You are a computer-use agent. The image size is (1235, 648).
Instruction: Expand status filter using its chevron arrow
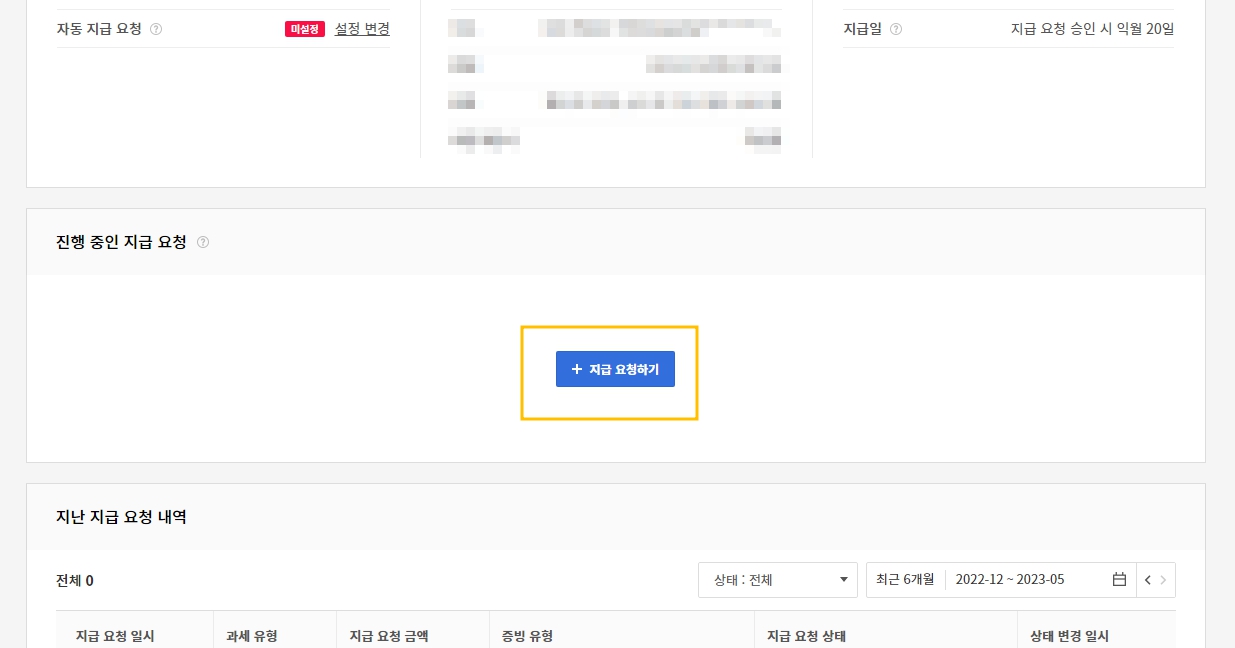[x=845, y=579]
